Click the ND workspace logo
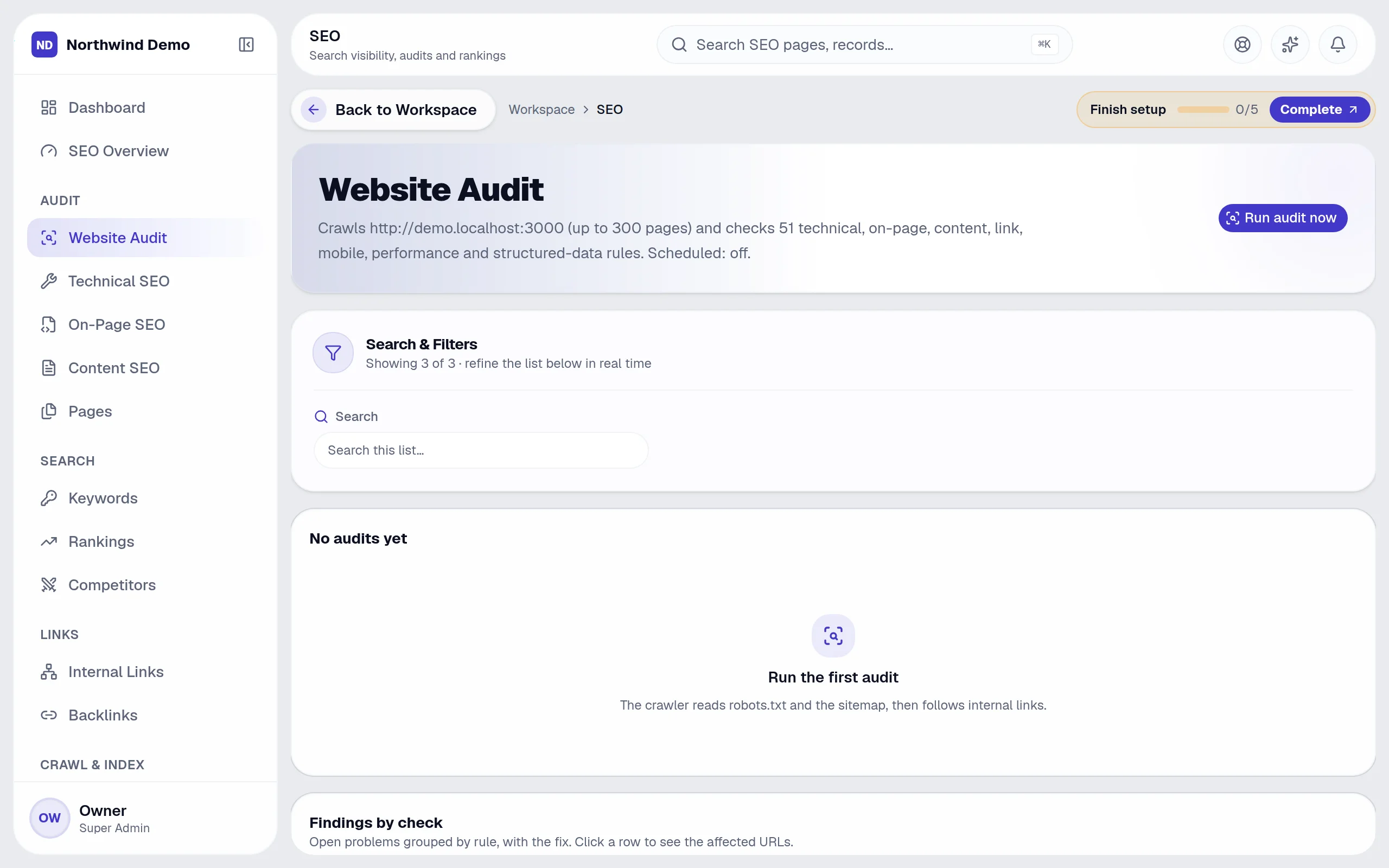The image size is (1389, 868). 45,45
